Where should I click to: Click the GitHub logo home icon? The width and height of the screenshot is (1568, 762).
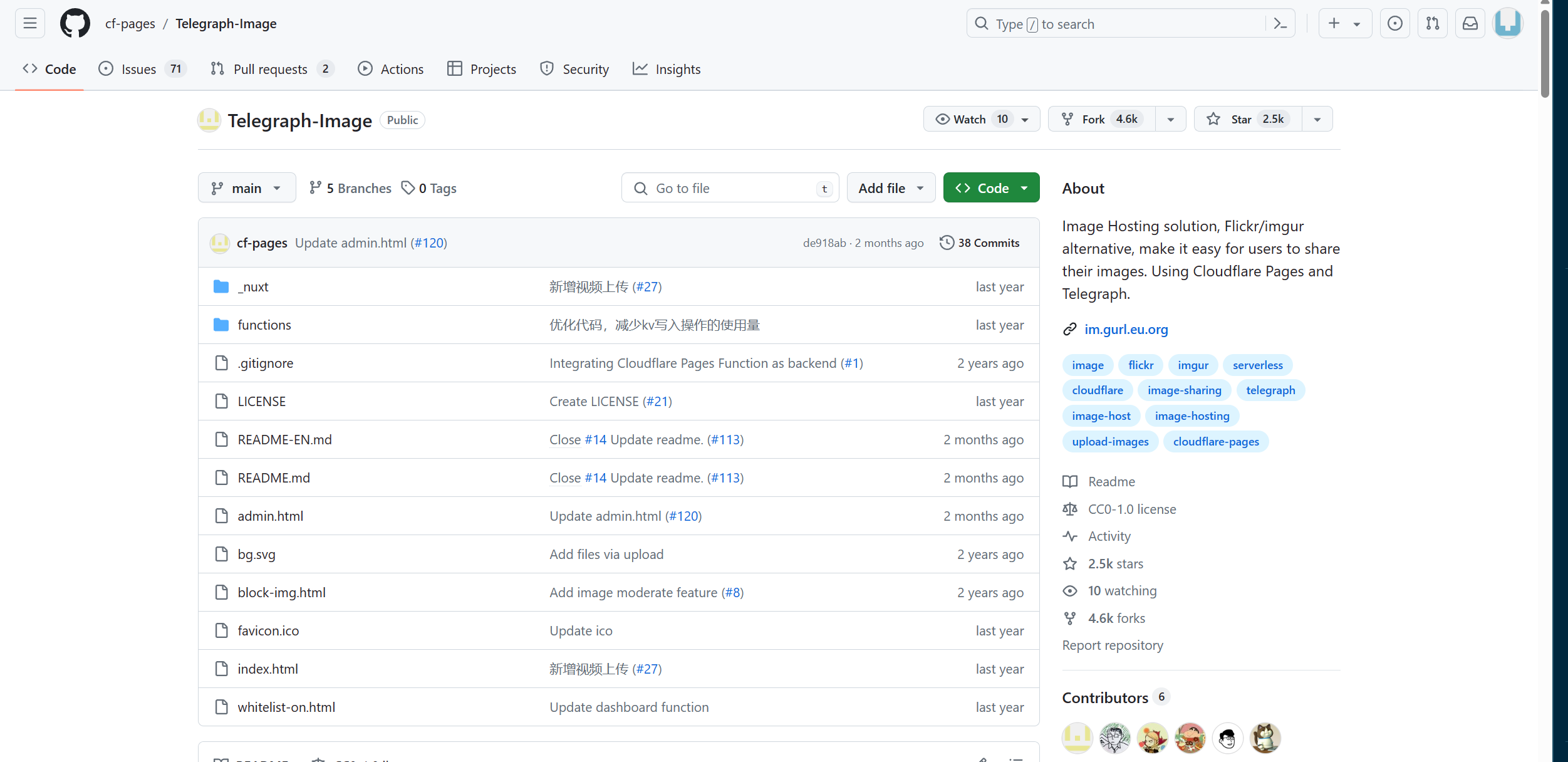(75, 24)
